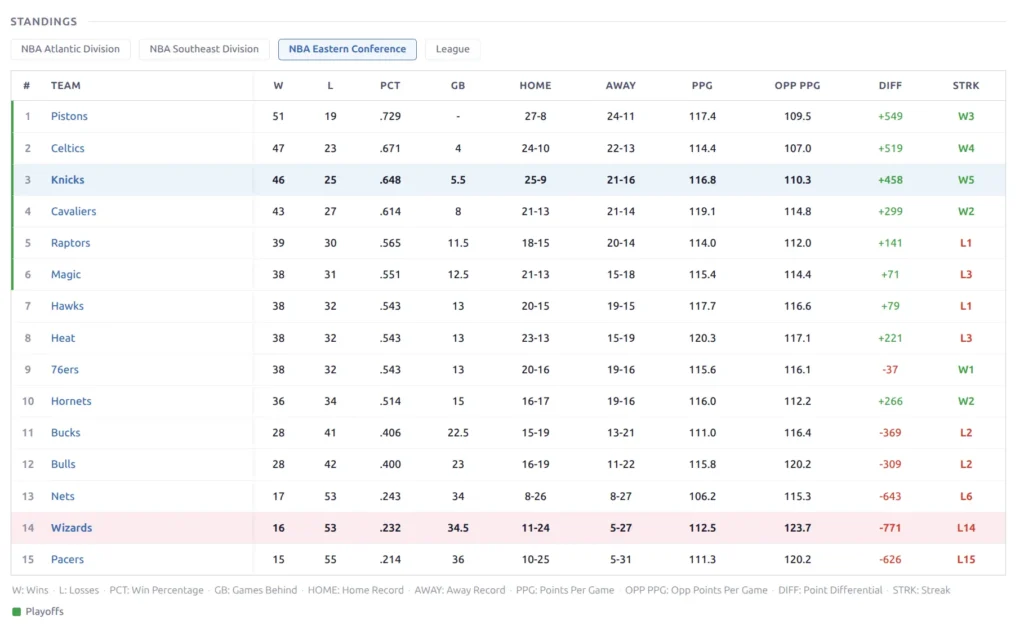Click the Pistons +549 point differential
This screenshot has width=1024, height=638.
pos(890,116)
